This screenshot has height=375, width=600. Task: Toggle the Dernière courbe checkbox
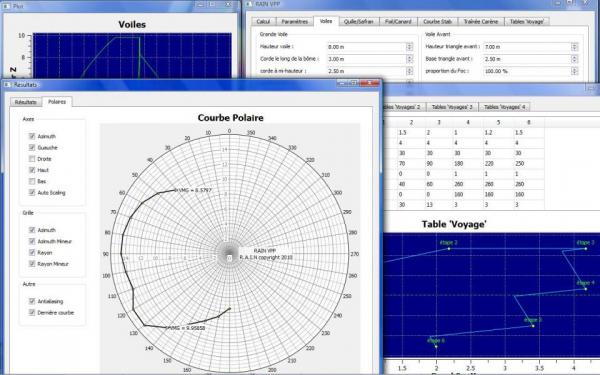click(x=32, y=313)
